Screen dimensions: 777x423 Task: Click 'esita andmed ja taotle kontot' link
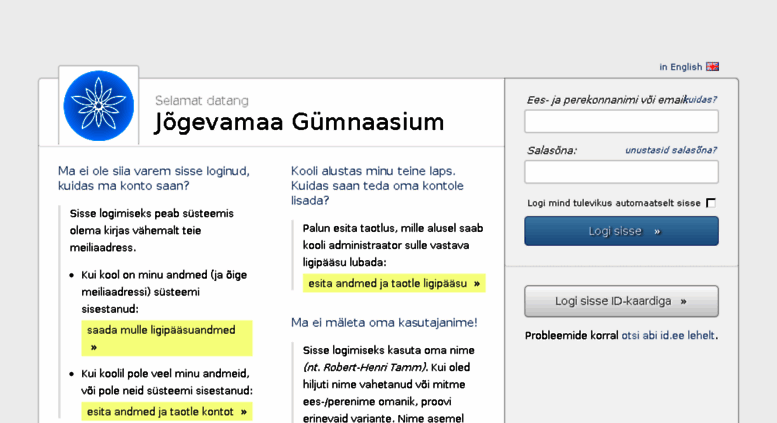click(x=166, y=412)
